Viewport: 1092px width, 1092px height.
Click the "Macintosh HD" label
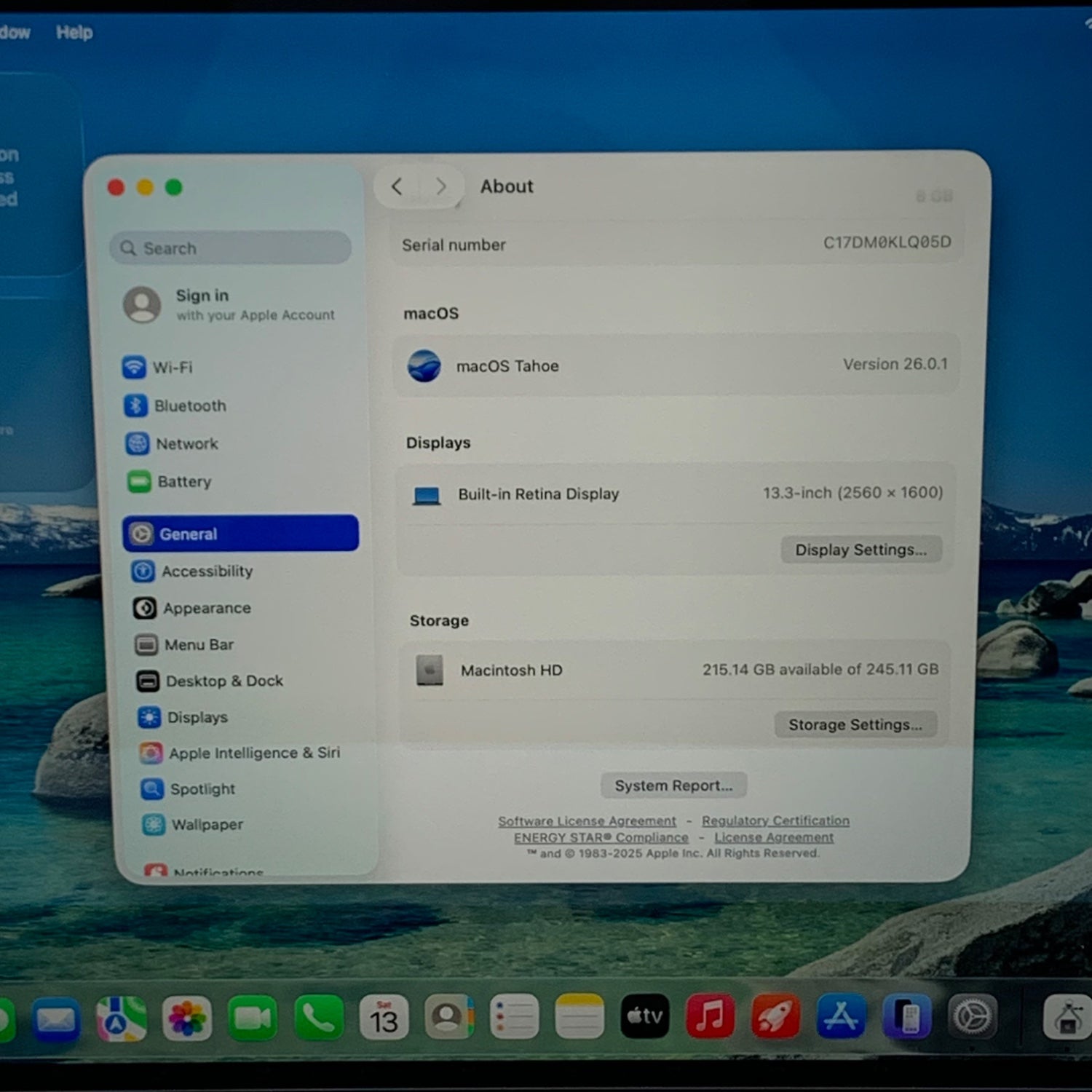click(512, 670)
